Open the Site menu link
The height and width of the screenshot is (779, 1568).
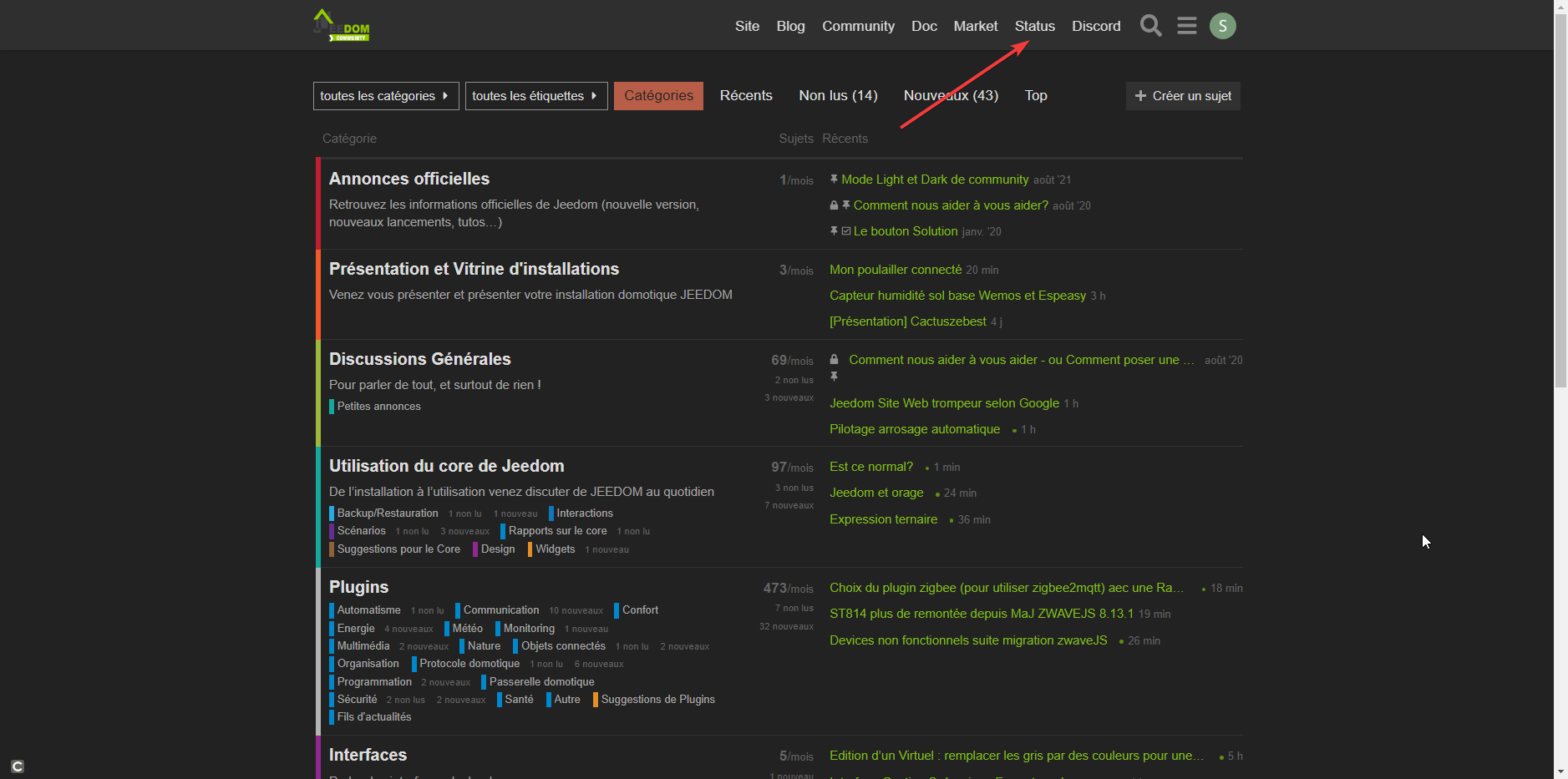(x=747, y=26)
